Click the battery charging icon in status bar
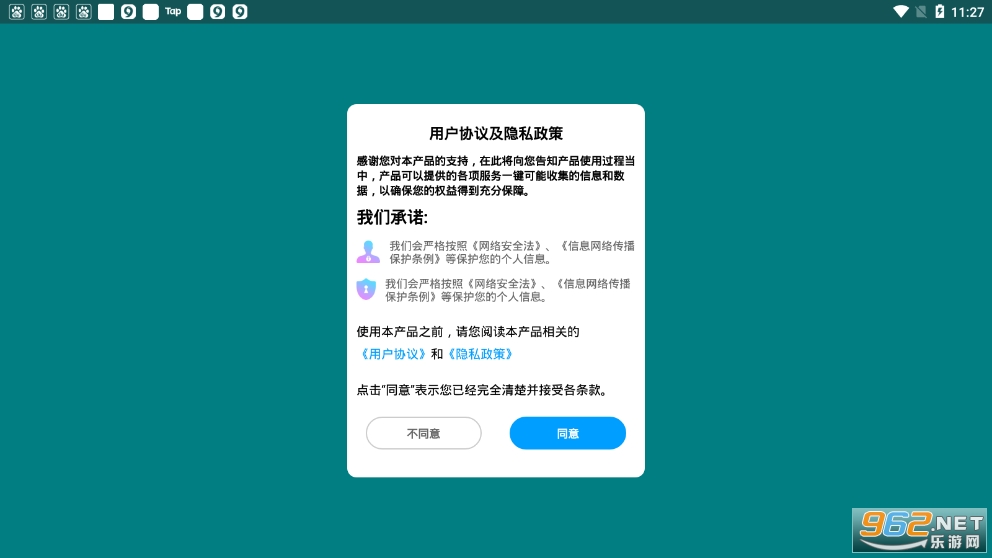 pyautogui.click(x=939, y=11)
